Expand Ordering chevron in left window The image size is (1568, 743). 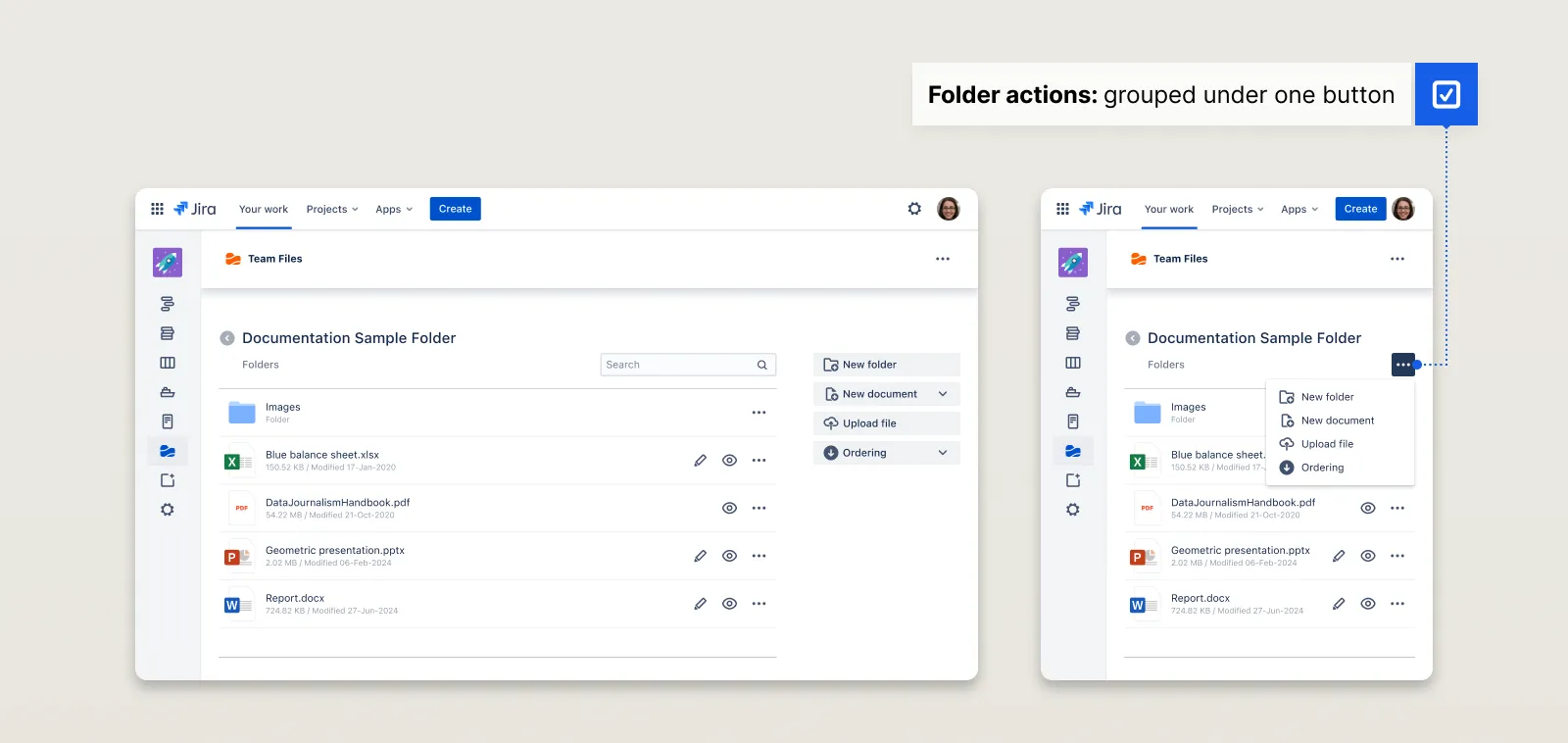pyautogui.click(x=943, y=453)
